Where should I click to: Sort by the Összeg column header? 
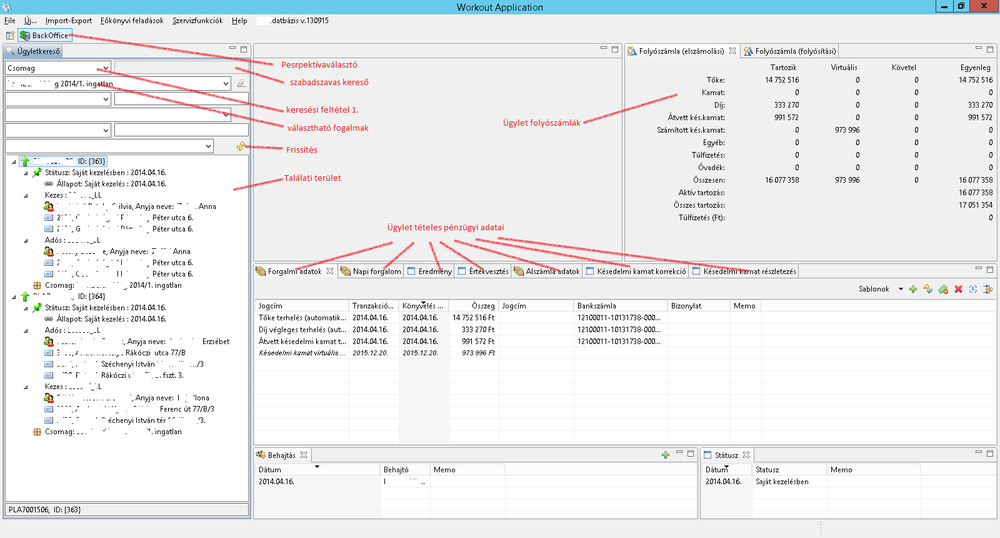(473, 306)
